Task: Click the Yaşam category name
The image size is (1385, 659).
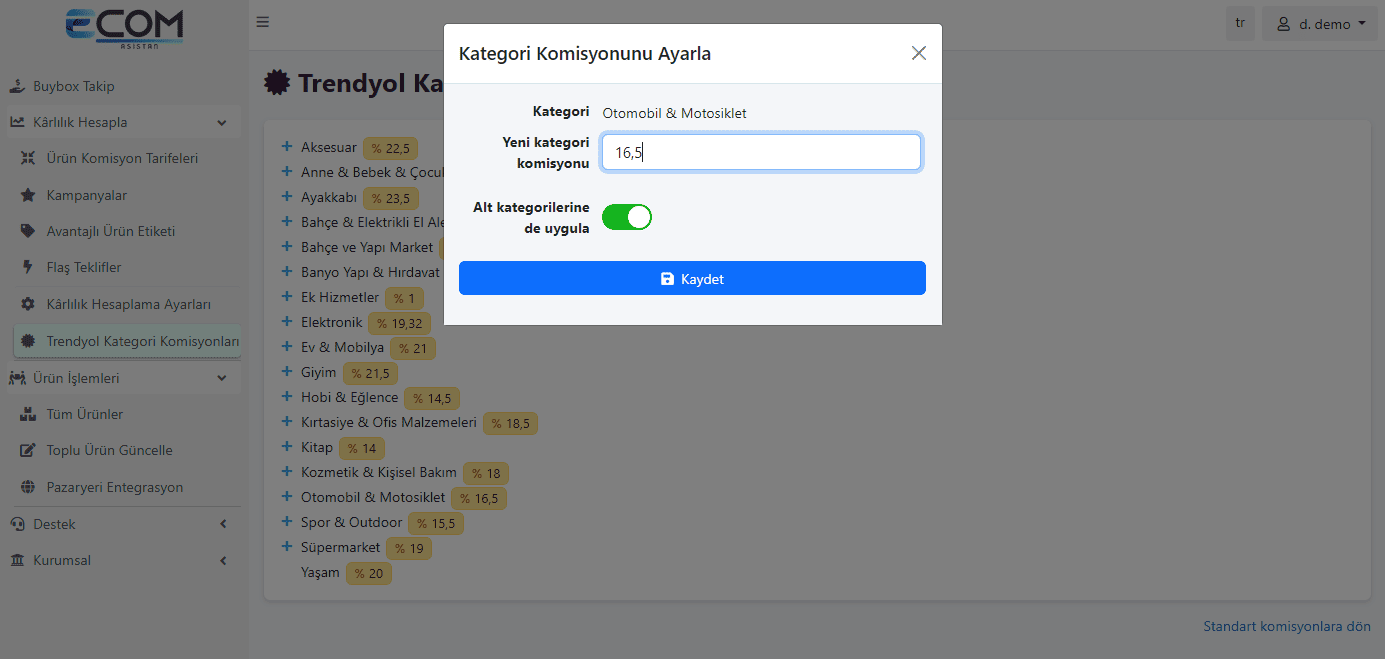Action: tap(320, 573)
